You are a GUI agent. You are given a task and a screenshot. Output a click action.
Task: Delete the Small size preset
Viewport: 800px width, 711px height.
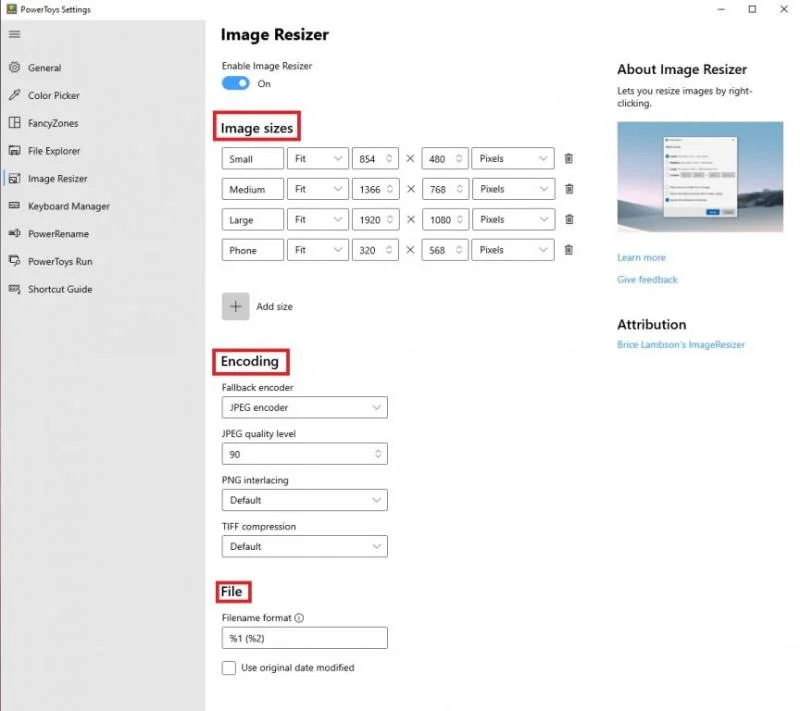pyautogui.click(x=568, y=159)
